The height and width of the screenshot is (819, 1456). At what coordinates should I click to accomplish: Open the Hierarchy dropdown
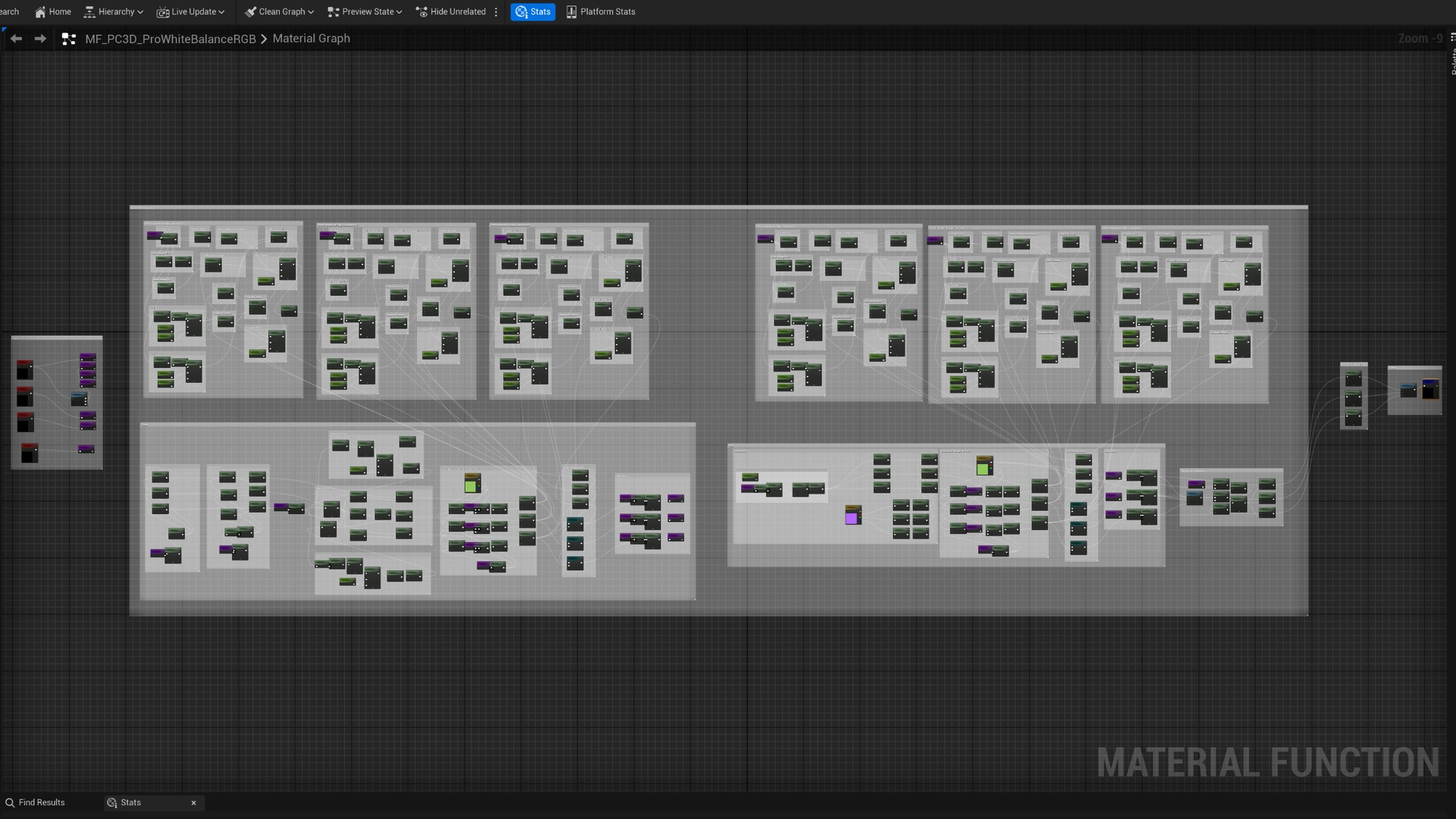point(113,12)
